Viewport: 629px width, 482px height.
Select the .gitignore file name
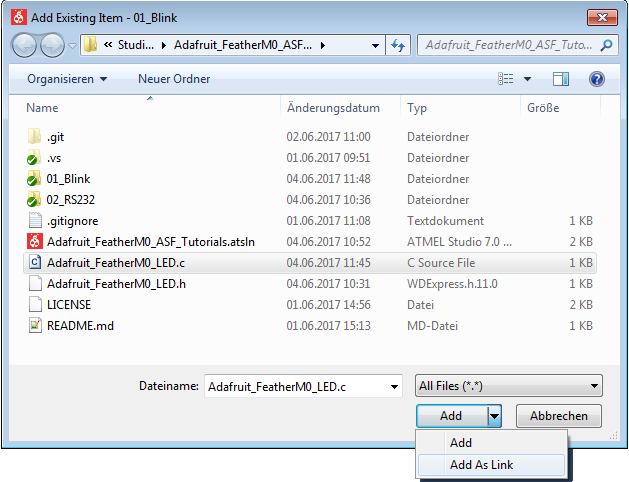pyautogui.click(x=72, y=221)
